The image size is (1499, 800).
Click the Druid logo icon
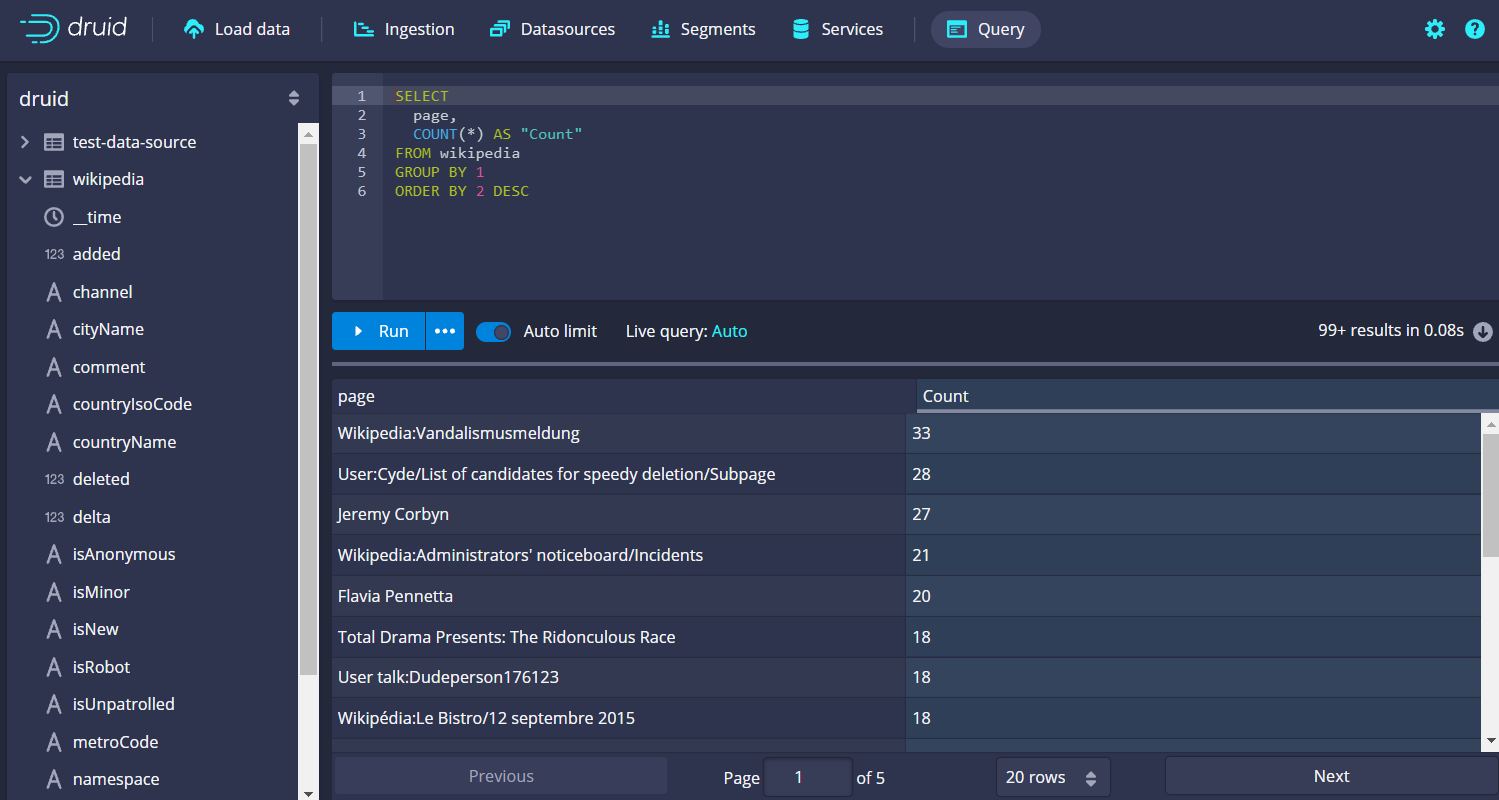pos(40,29)
